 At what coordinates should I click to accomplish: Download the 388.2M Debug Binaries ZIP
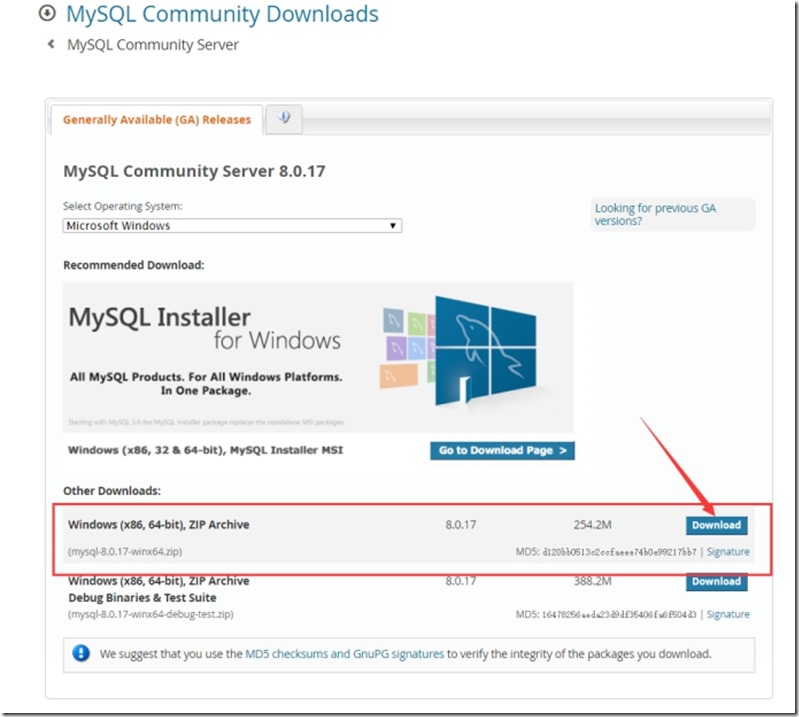716,581
